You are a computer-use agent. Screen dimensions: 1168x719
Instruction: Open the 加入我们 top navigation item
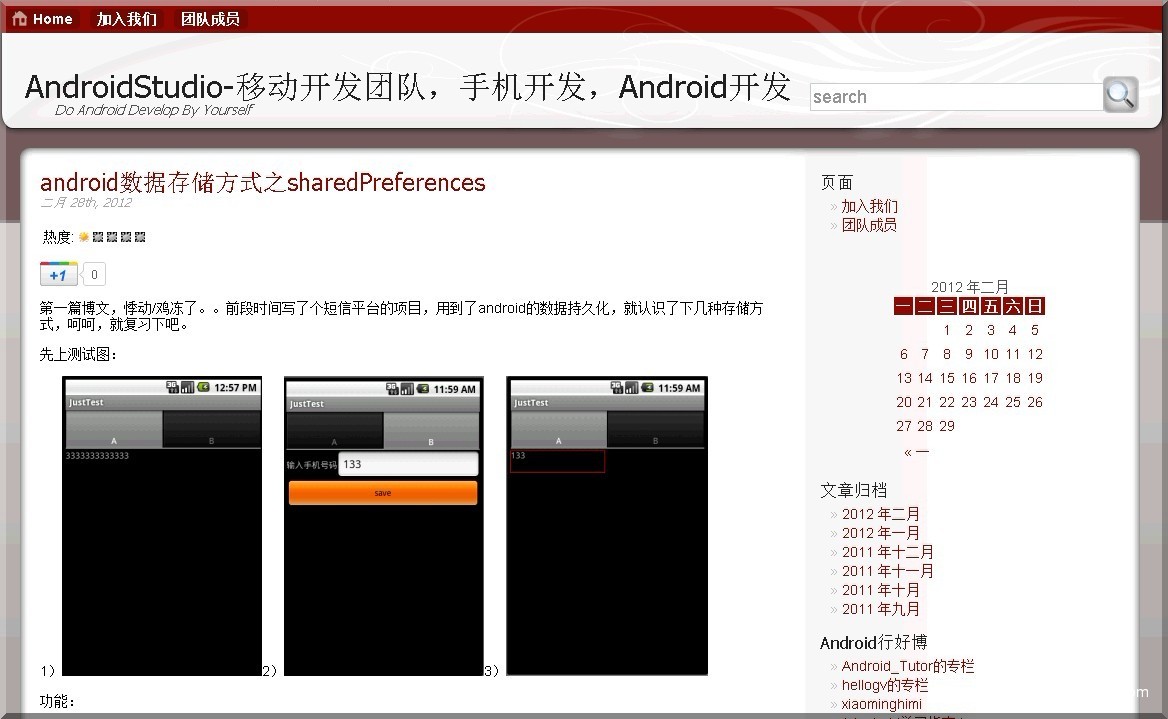click(127, 19)
